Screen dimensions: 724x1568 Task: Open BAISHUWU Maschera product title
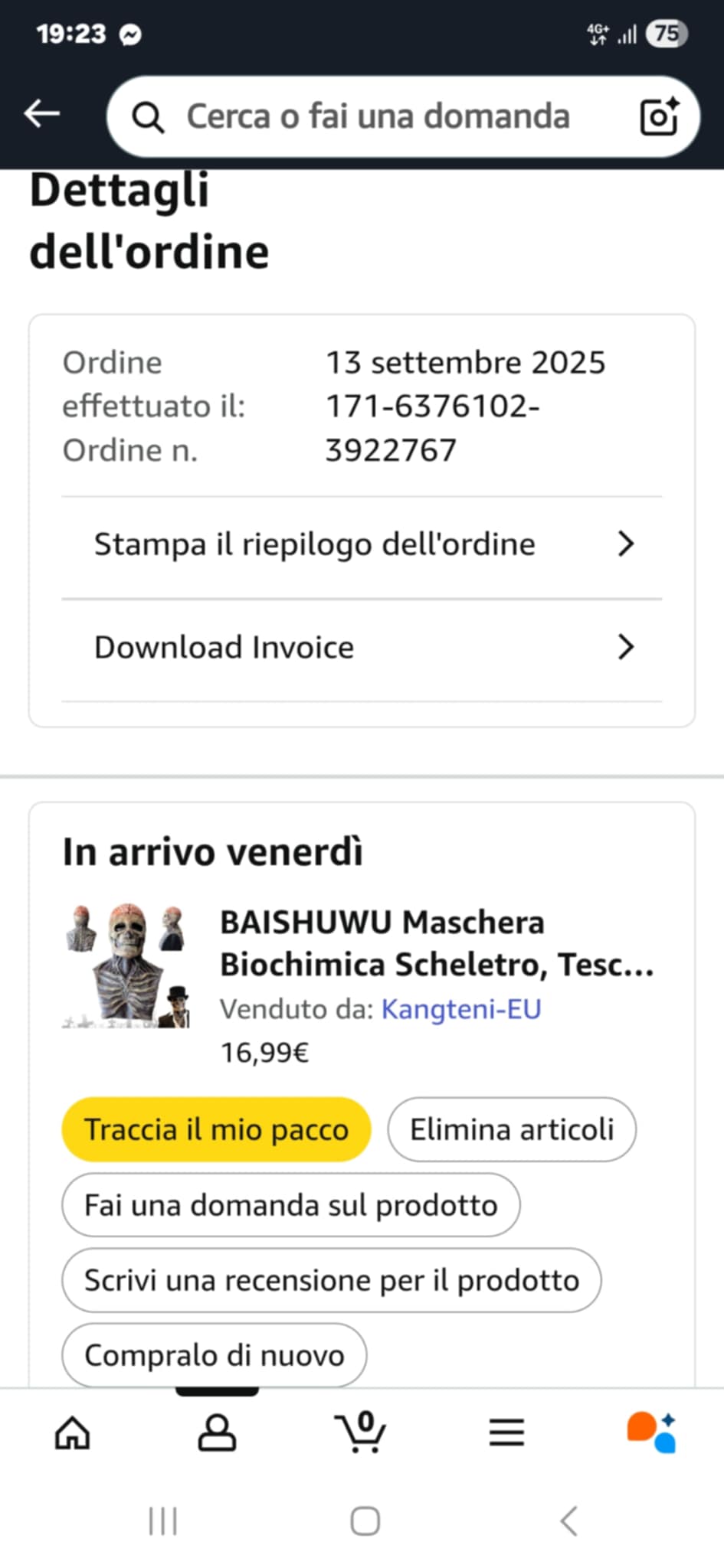click(437, 943)
